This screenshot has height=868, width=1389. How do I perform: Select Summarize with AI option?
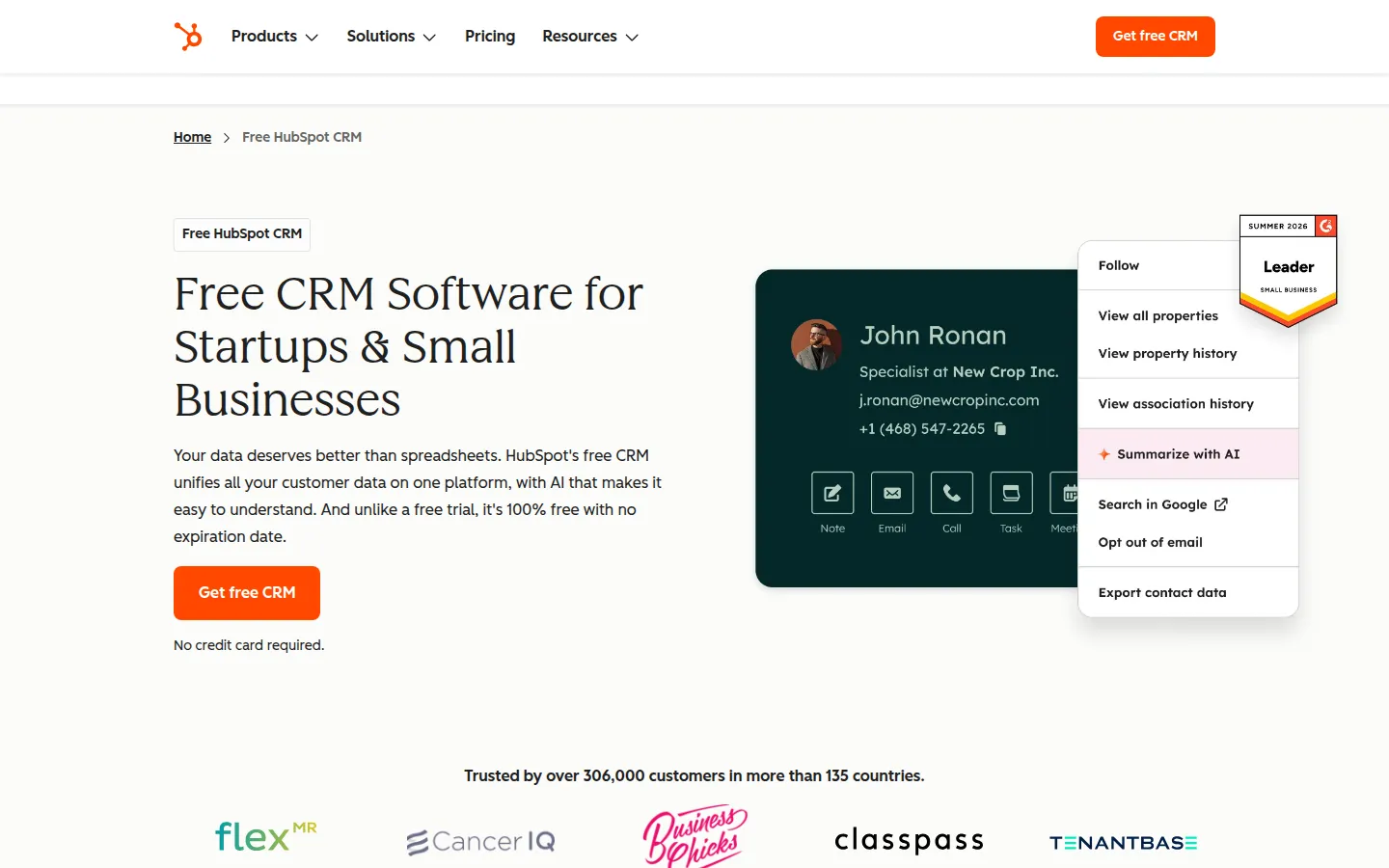(x=1188, y=454)
